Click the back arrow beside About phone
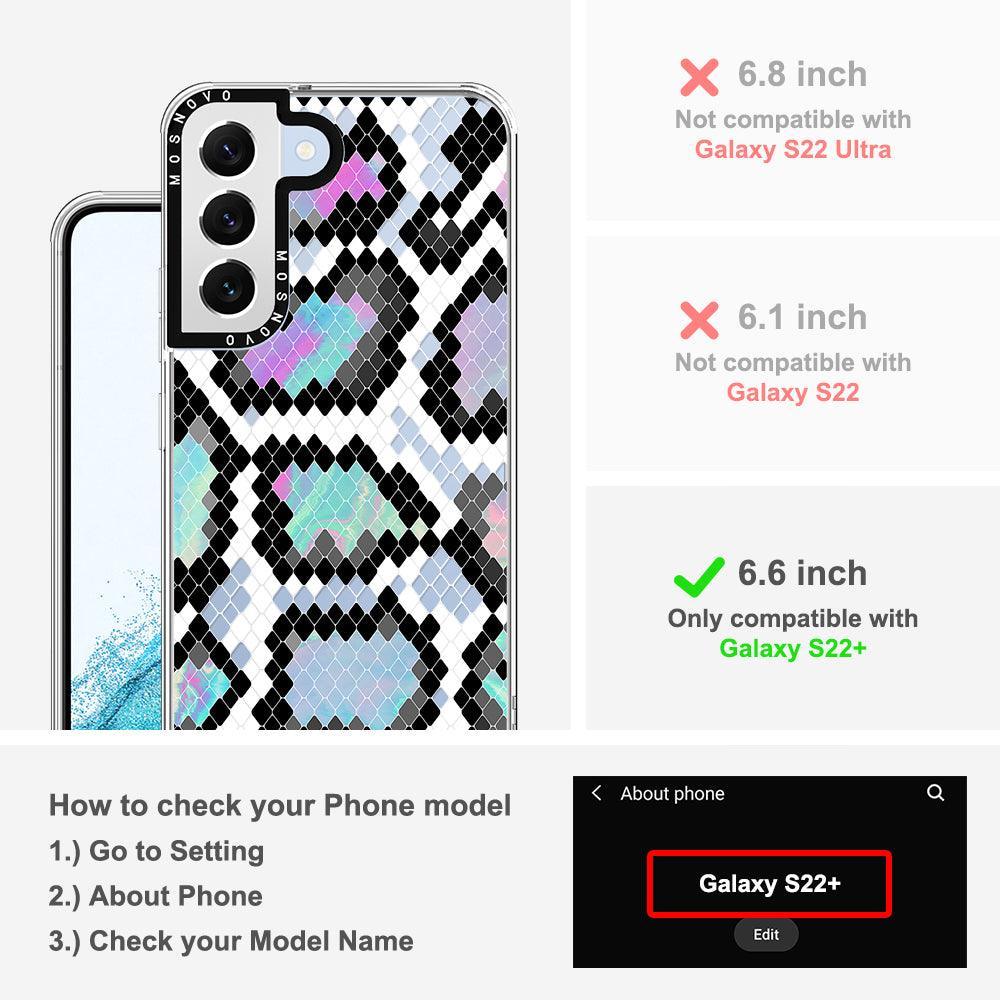The height and width of the screenshot is (1000, 1000). click(596, 793)
